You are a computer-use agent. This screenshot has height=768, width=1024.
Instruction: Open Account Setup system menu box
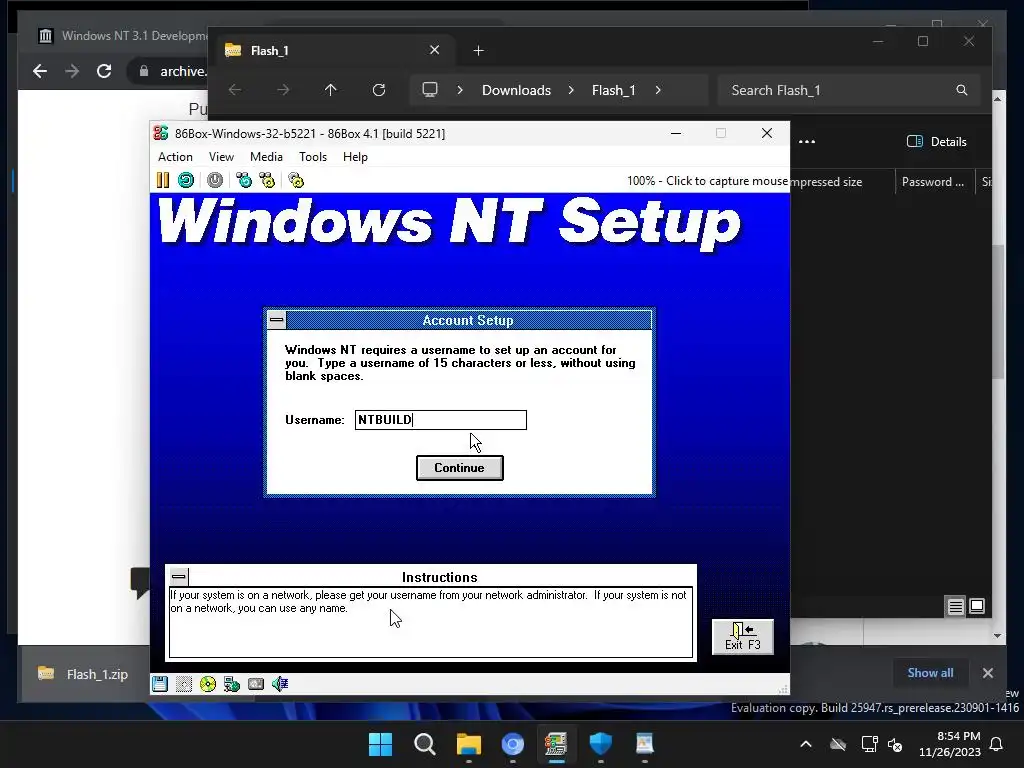[277, 320]
